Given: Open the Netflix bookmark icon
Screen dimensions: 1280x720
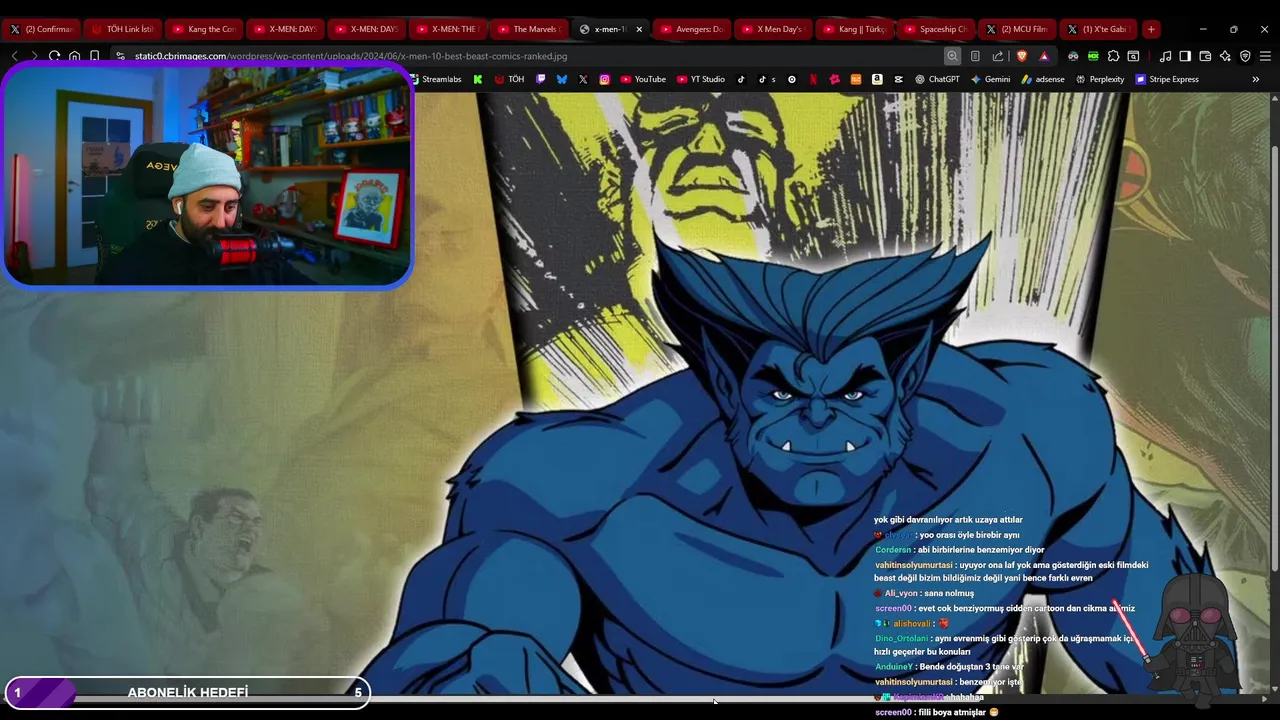Looking at the screenshot, I should (813, 79).
